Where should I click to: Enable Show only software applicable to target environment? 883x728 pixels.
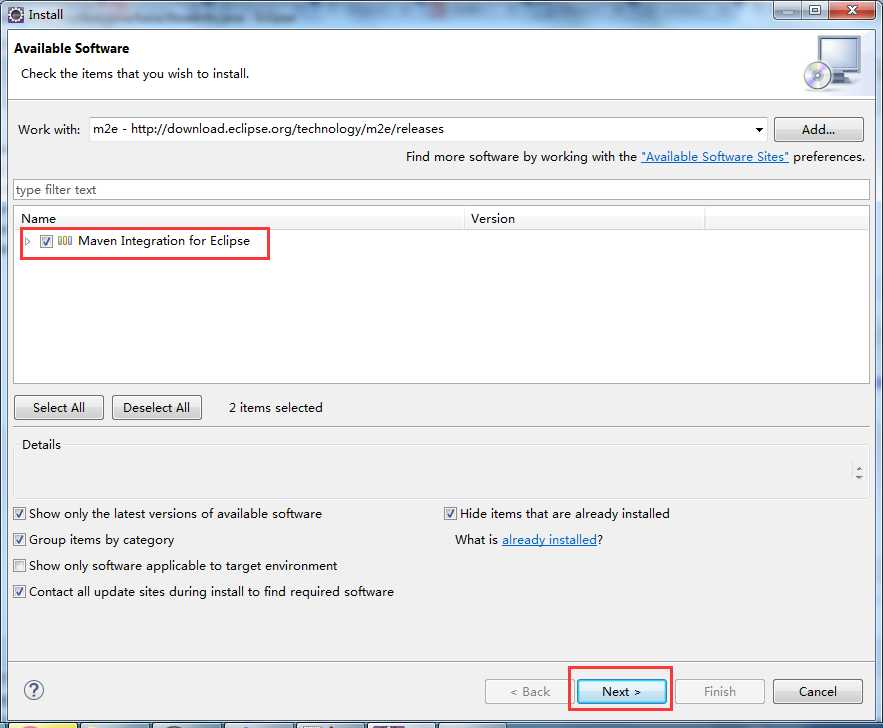20,565
